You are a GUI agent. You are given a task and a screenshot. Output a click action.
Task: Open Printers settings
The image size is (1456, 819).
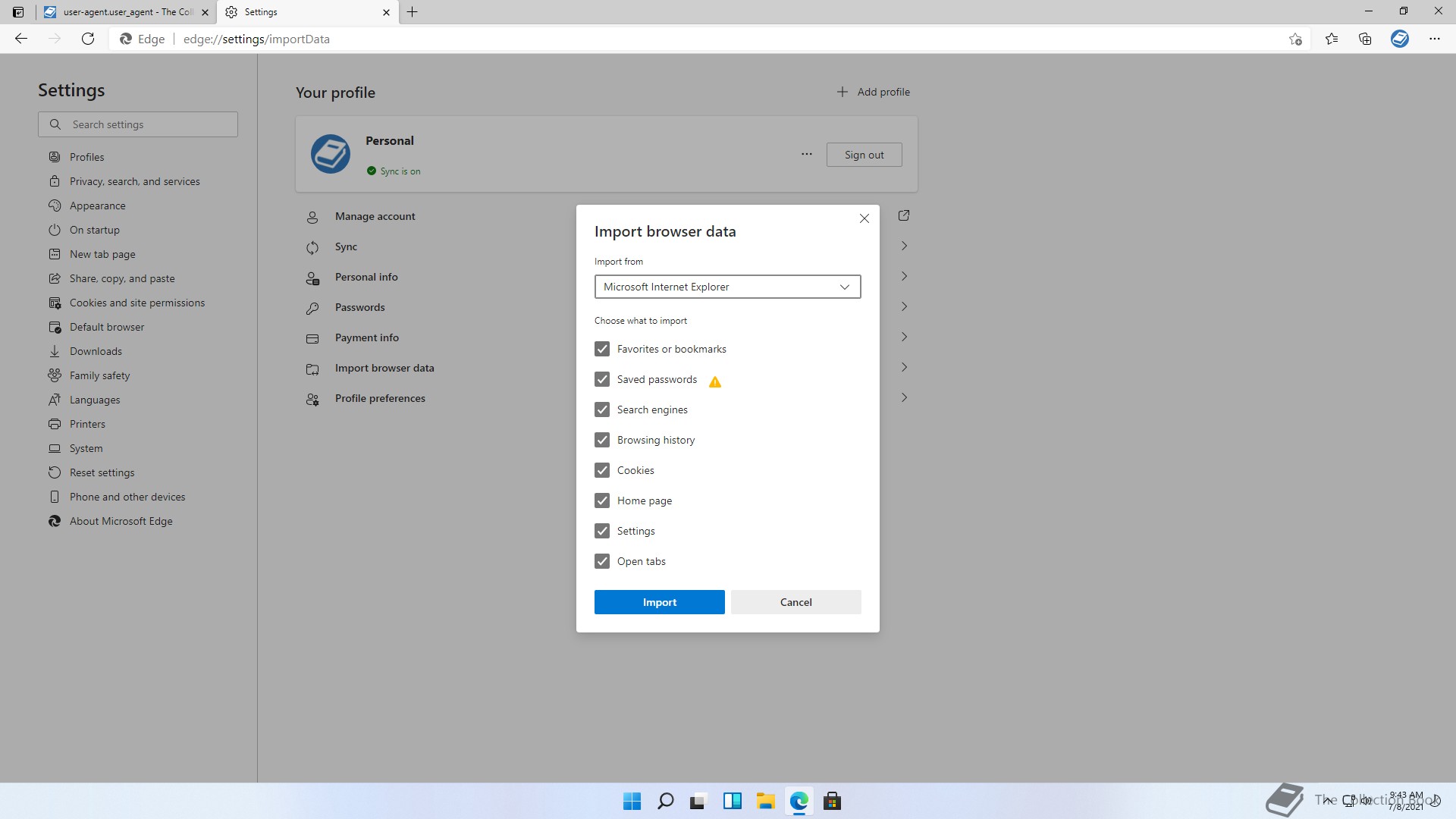(x=87, y=424)
